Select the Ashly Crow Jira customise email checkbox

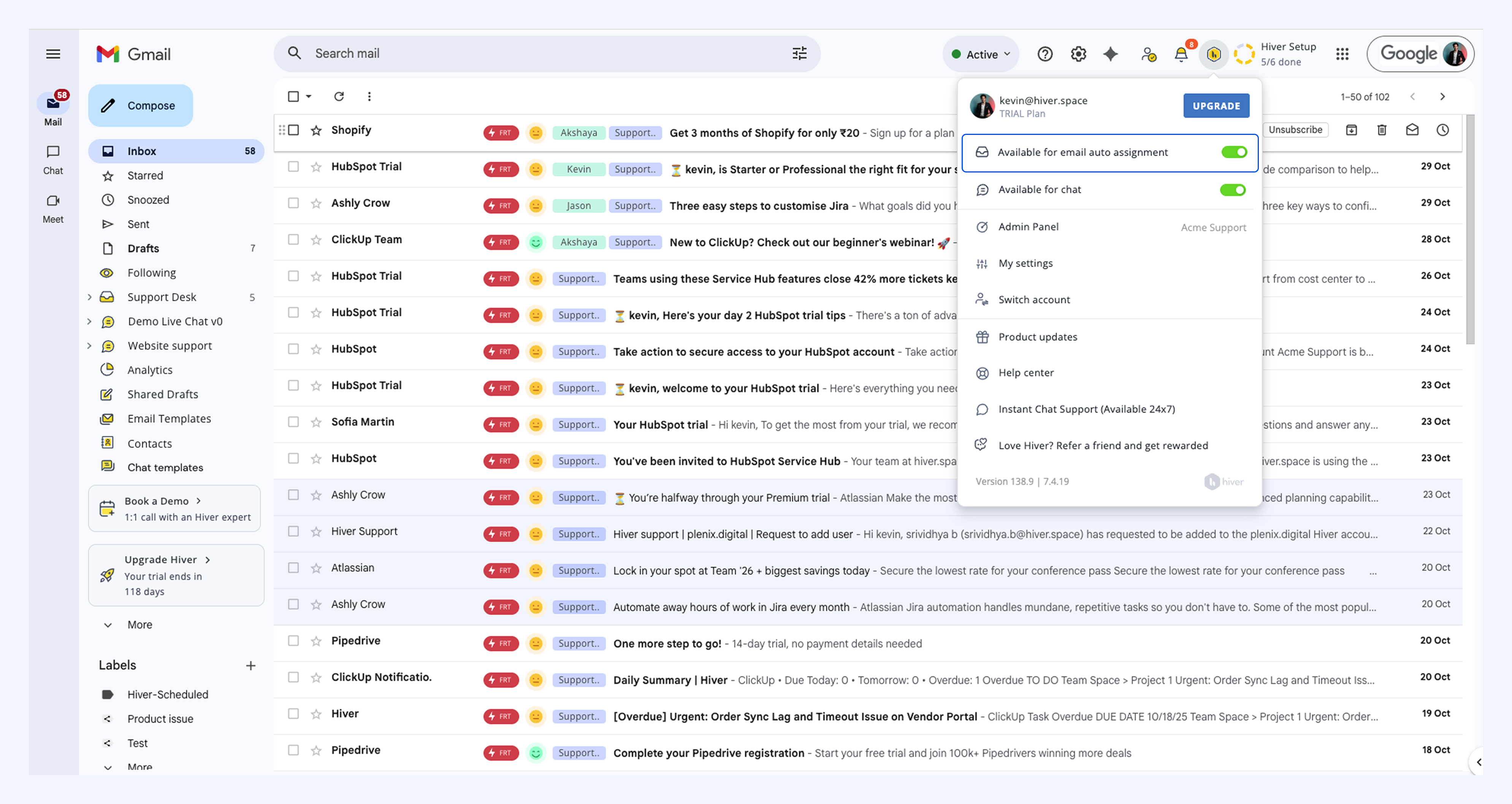[x=293, y=203]
